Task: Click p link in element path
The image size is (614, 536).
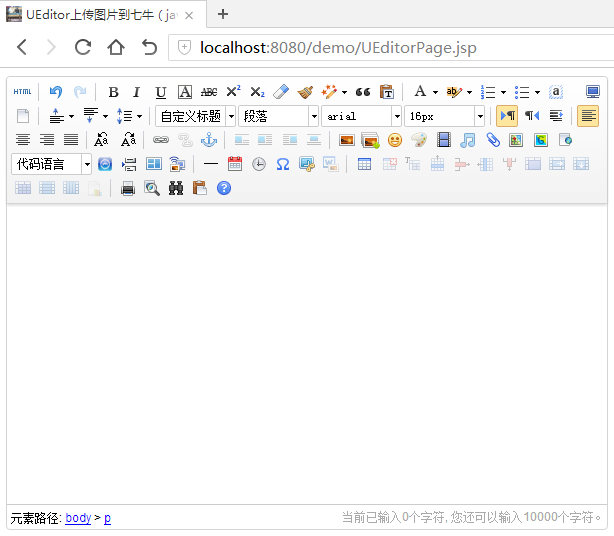Action: point(107,519)
